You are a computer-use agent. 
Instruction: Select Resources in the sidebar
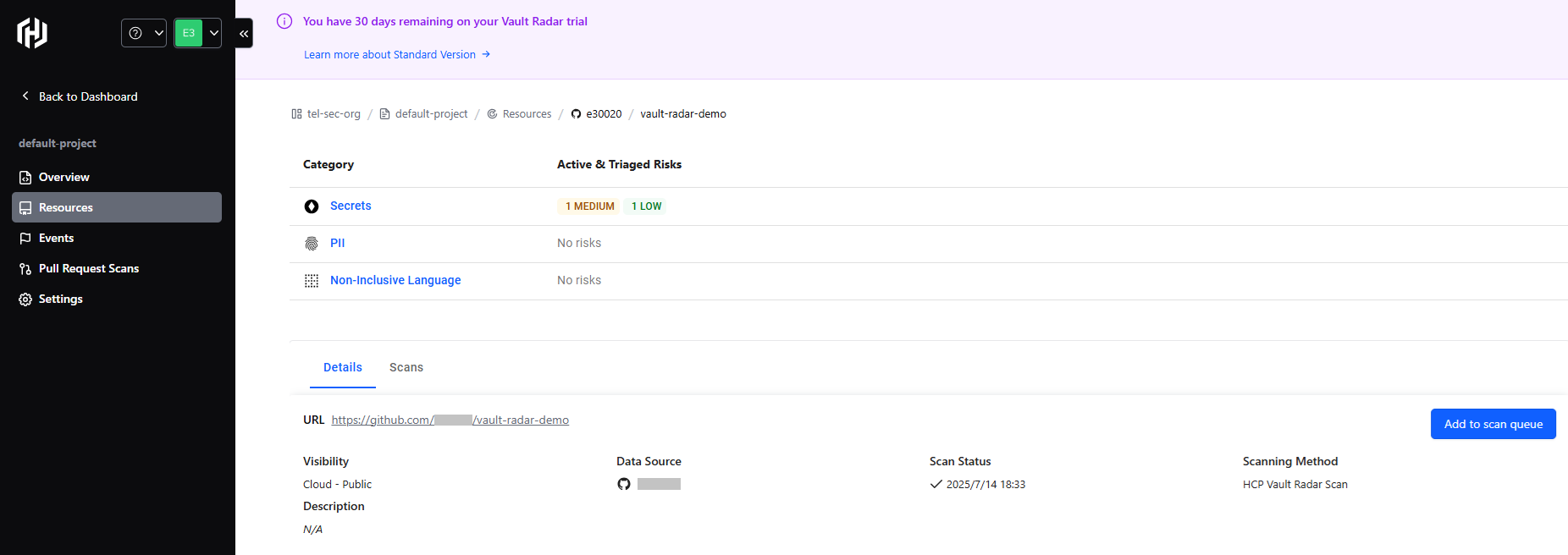click(x=117, y=207)
